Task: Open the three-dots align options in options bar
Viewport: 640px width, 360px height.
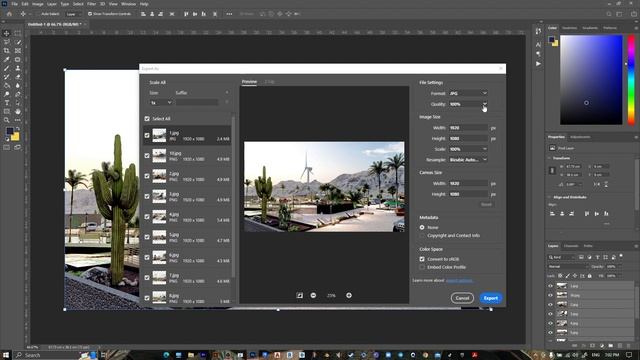Action: (x=229, y=14)
